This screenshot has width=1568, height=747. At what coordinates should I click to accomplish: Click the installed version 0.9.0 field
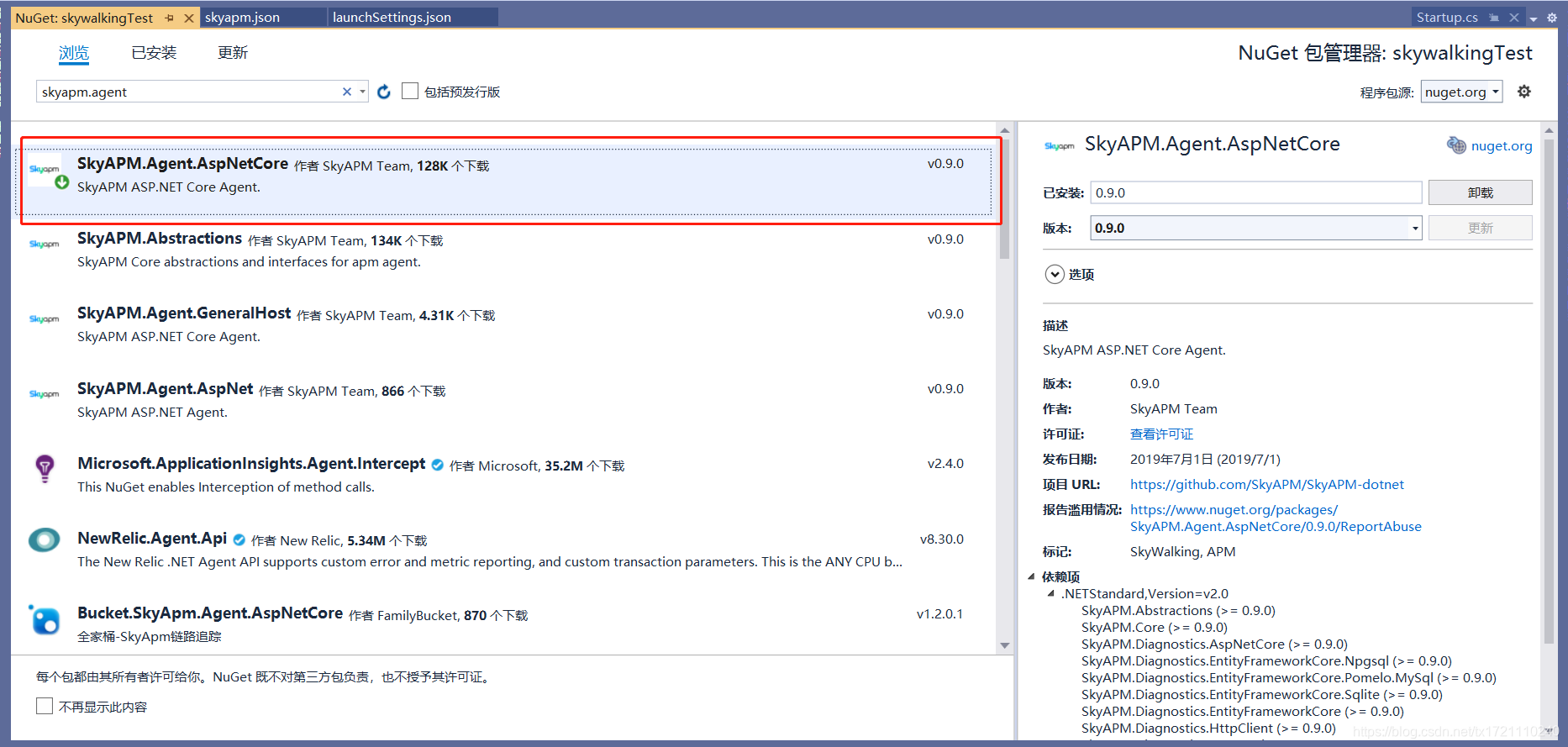(x=1255, y=192)
